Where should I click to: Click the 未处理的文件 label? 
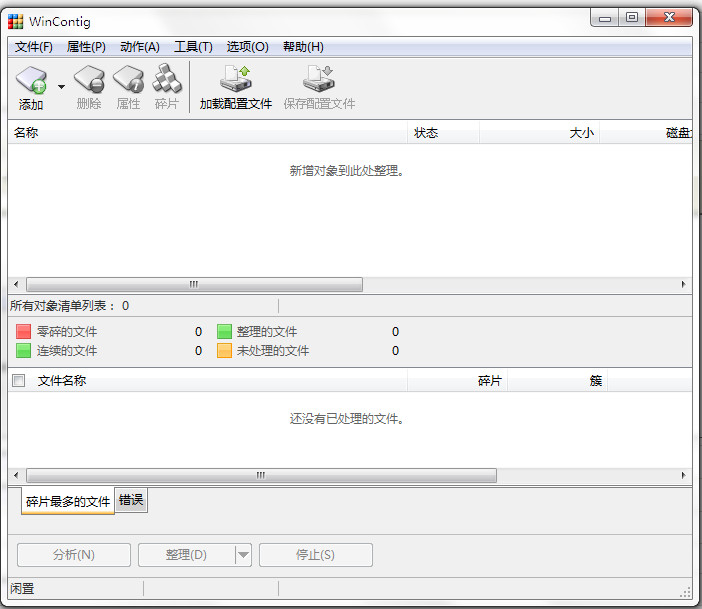pyautogui.click(x=273, y=351)
